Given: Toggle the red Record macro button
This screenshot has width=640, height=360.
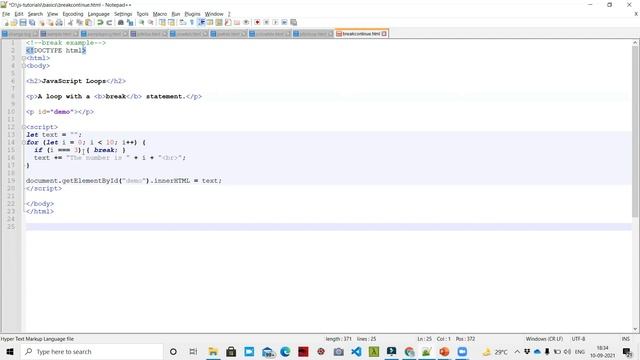Looking at the screenshot, I should pyautogui.click(x=257, y=22).
